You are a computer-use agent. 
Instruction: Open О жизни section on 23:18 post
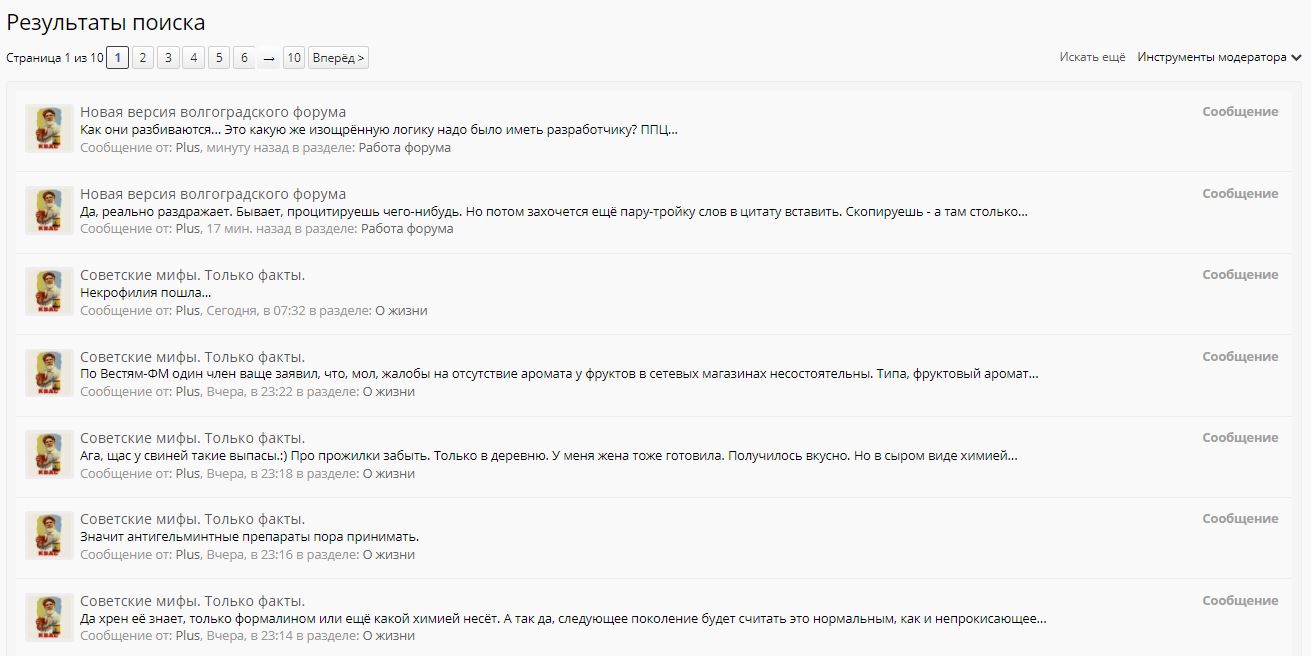coord(388,473)
